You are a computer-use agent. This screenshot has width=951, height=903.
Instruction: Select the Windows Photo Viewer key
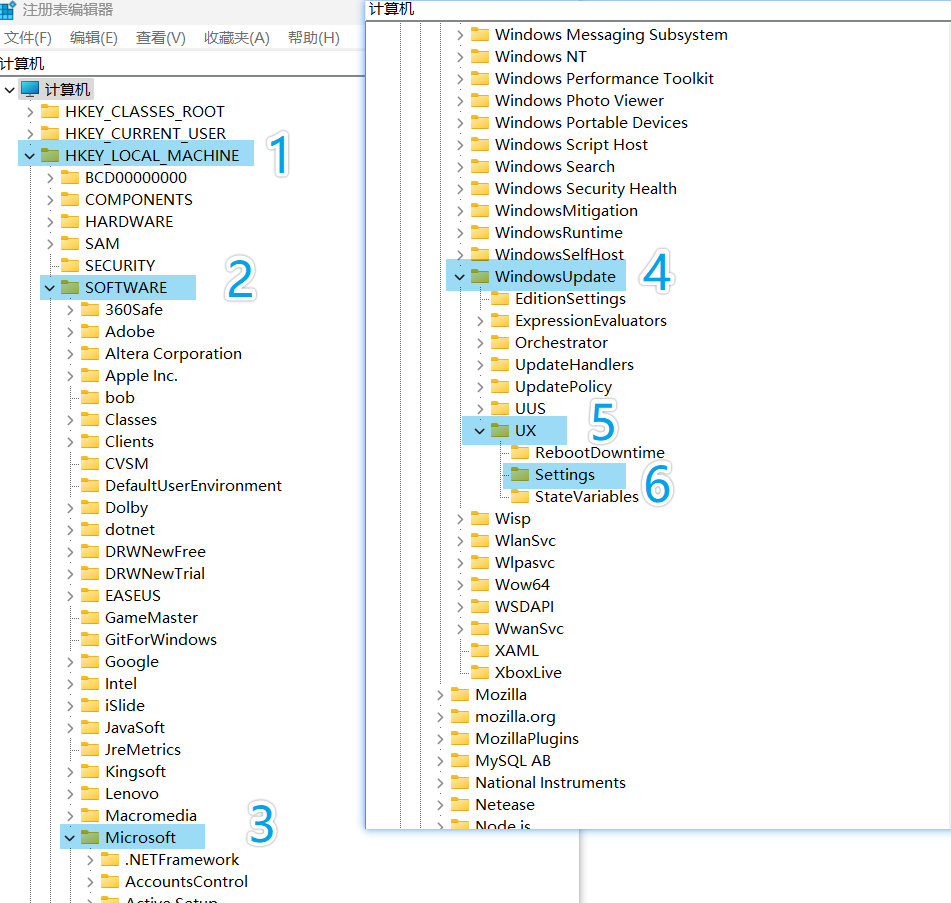point(579,101)
